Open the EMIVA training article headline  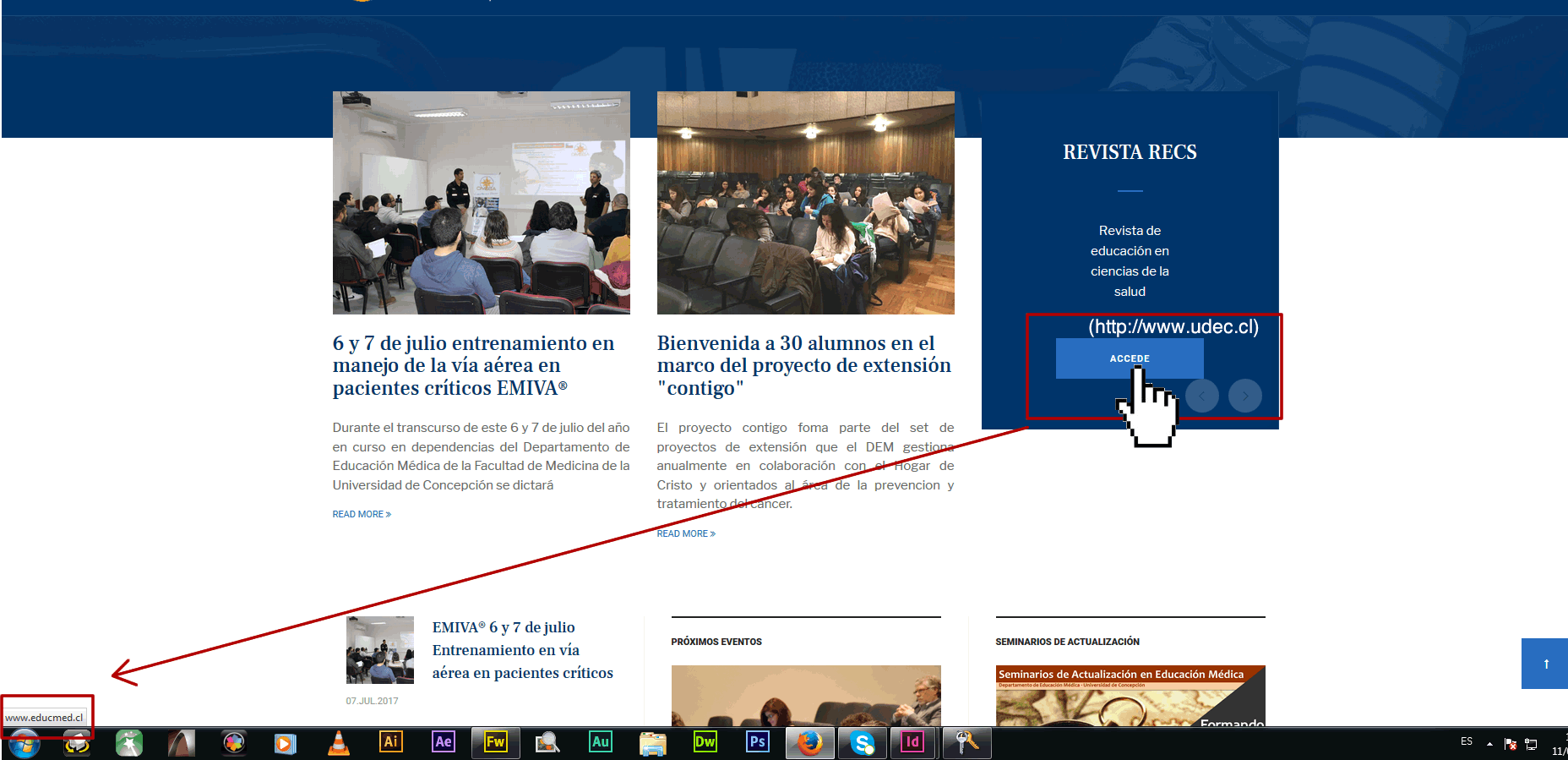coord(474,365)
